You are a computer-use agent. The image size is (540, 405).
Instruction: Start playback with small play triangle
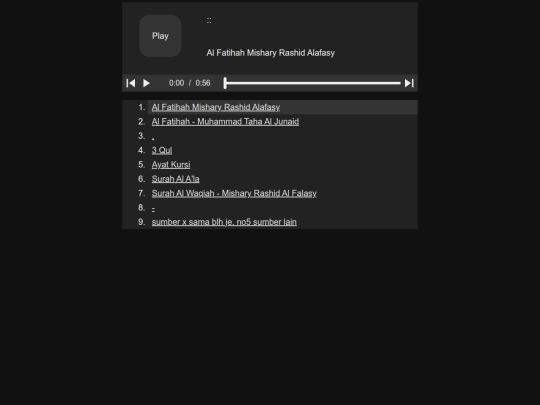(x=146, y=83)
